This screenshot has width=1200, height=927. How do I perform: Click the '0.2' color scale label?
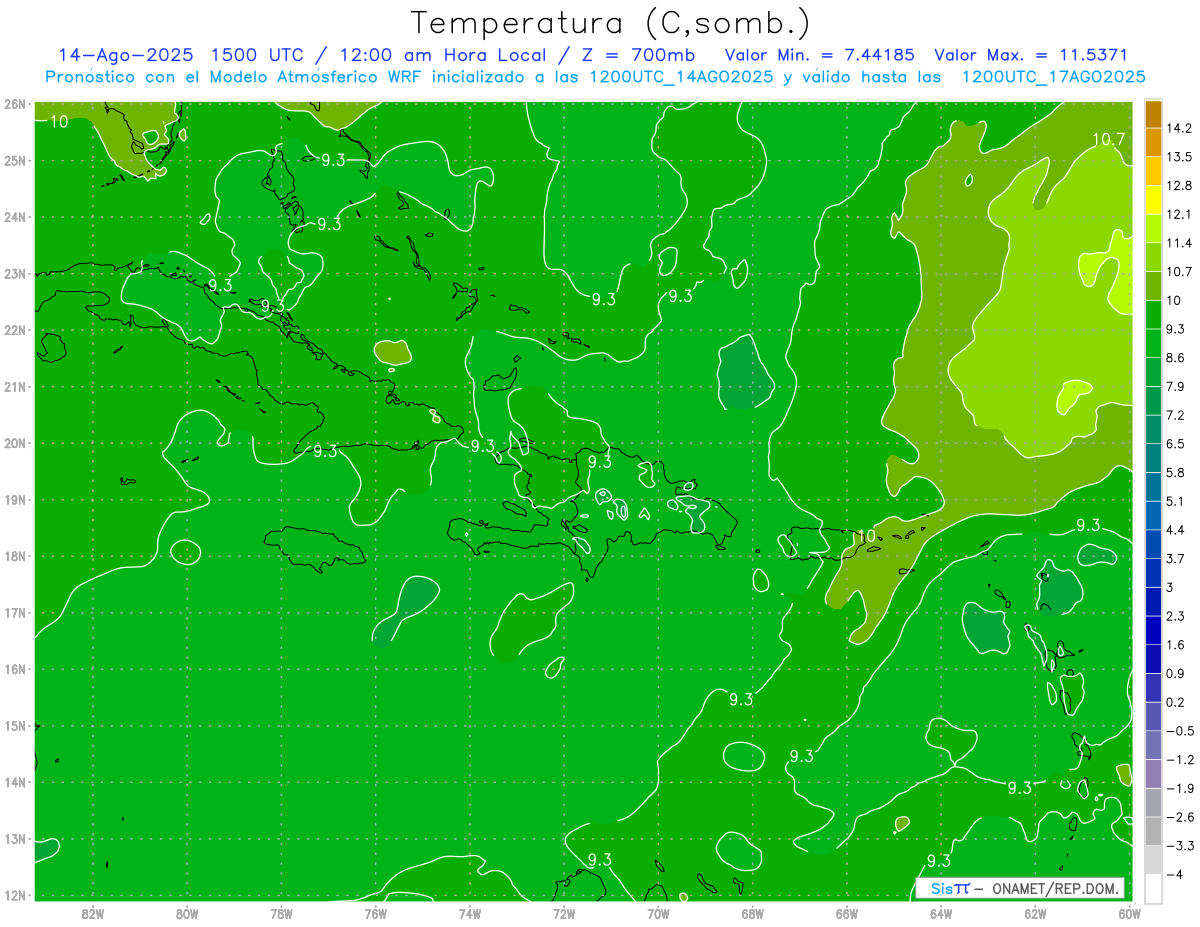[x=1176, y=702]
